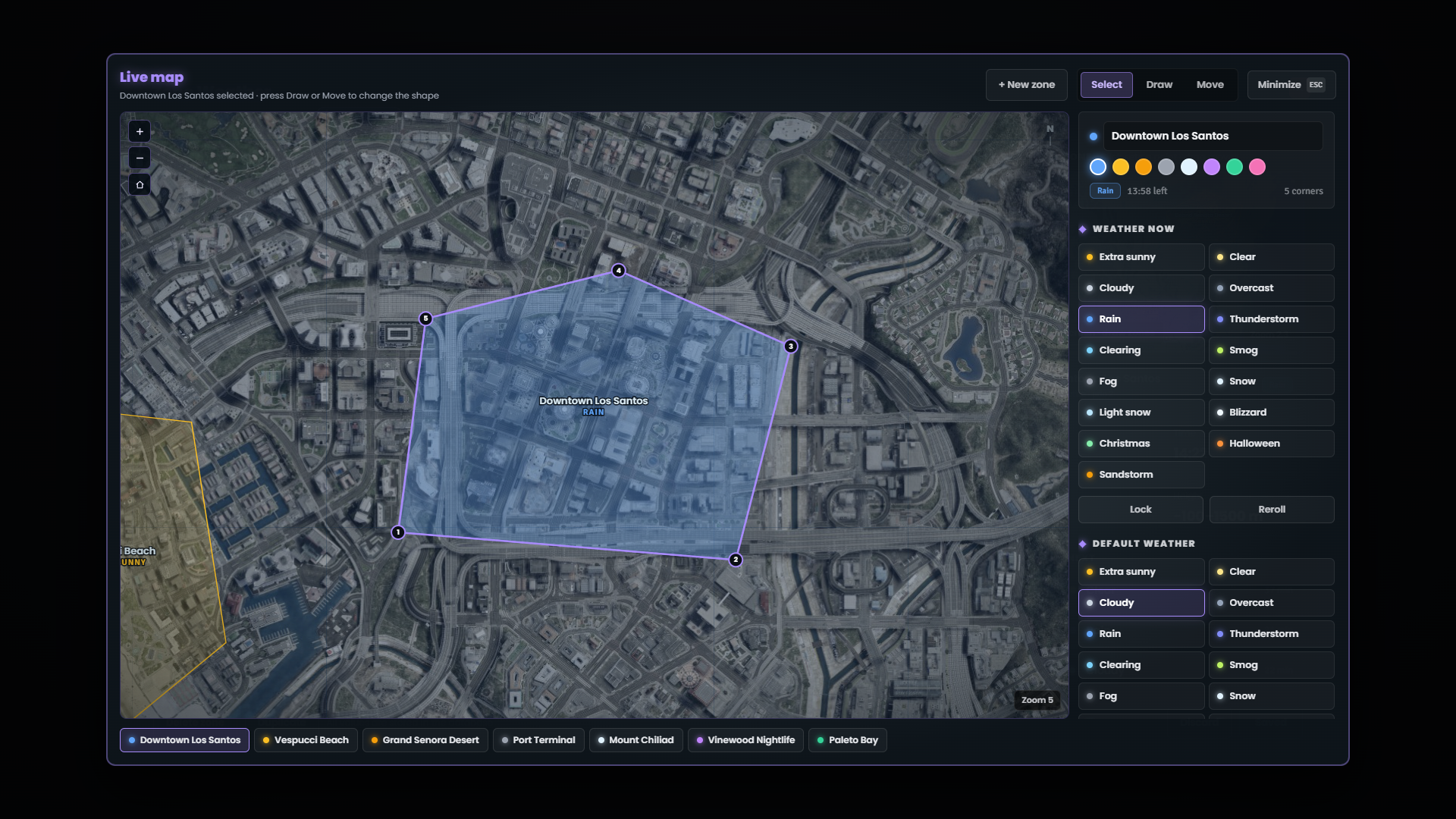The height and width of the screenshot is (819, 1456).
Task: Pick the white zone color swatch
Action: click(x=1189, y=167)
